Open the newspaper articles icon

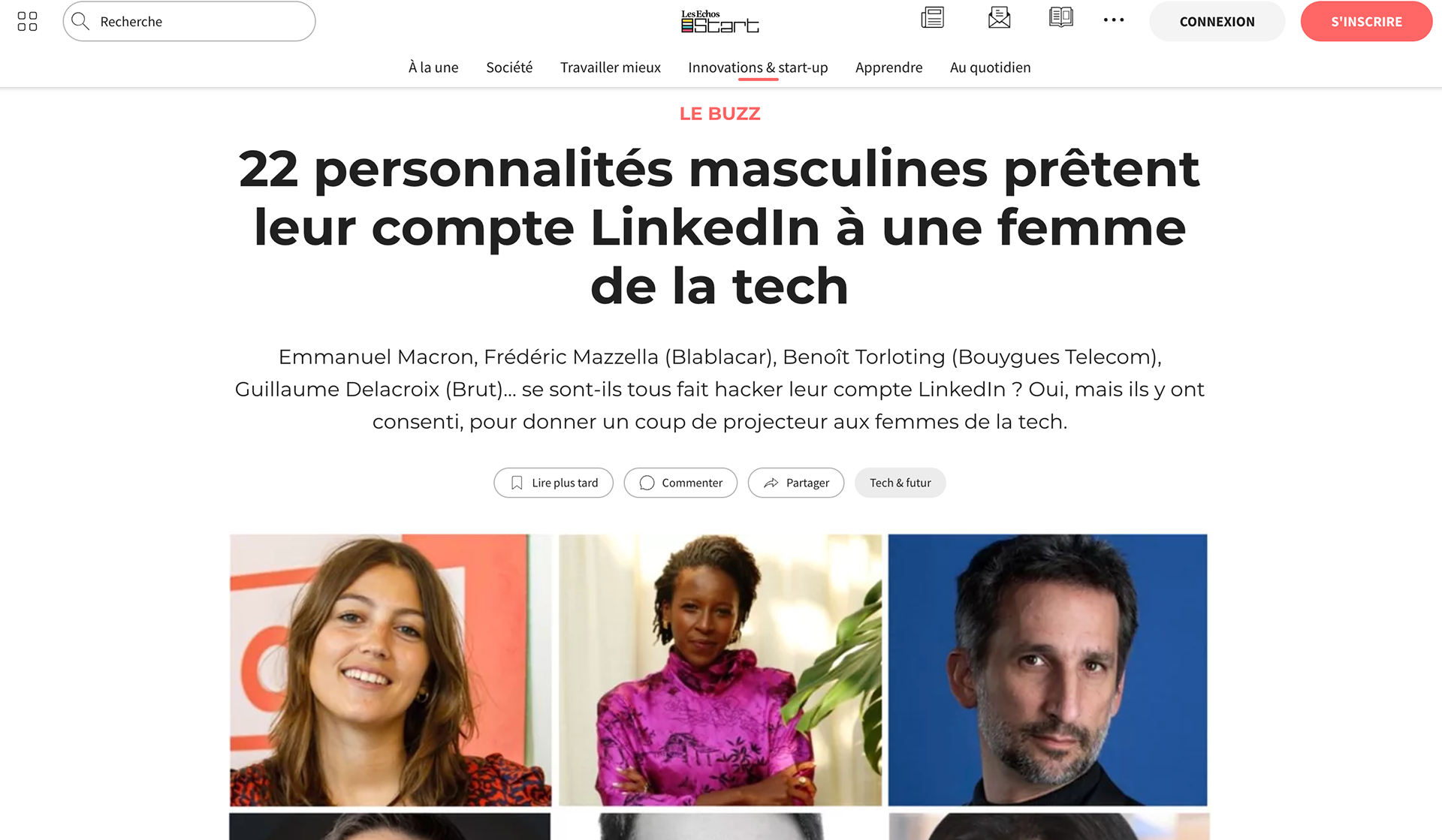click(x=932, y=17)
